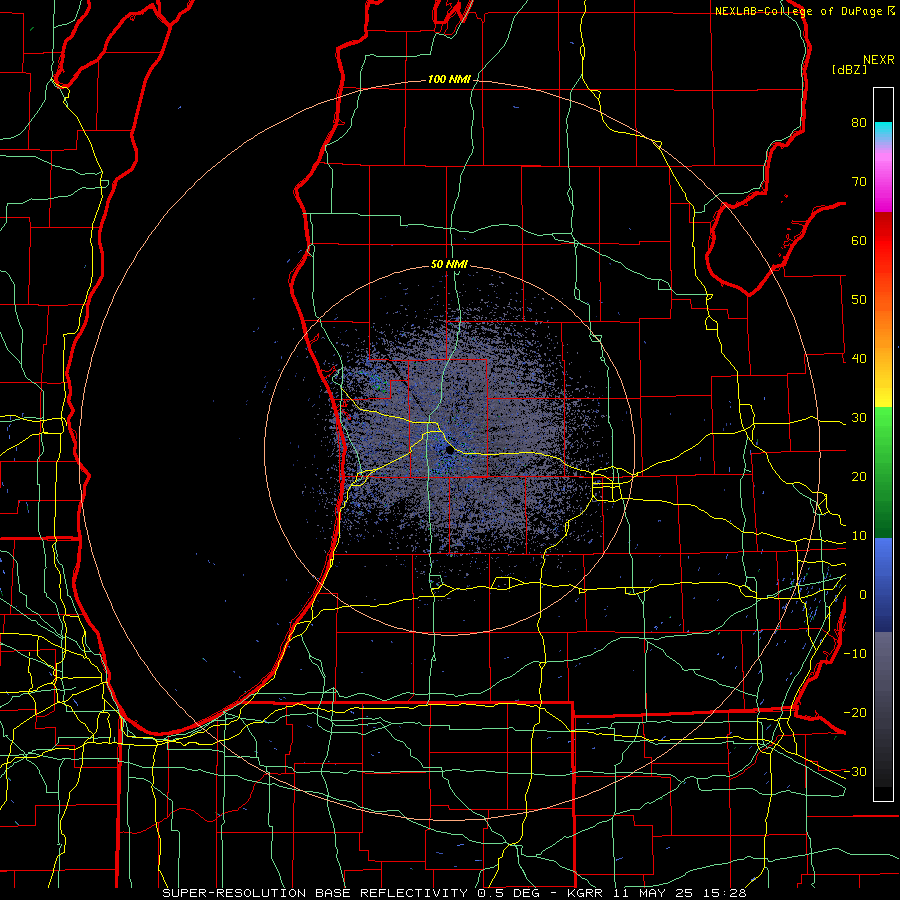Click the -30 dBZ scale value
900x900 pixels.
pos(855,771)
